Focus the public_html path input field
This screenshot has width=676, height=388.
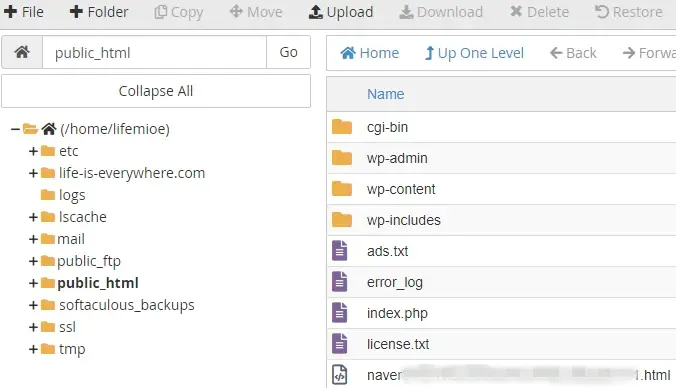pos(154,52)
